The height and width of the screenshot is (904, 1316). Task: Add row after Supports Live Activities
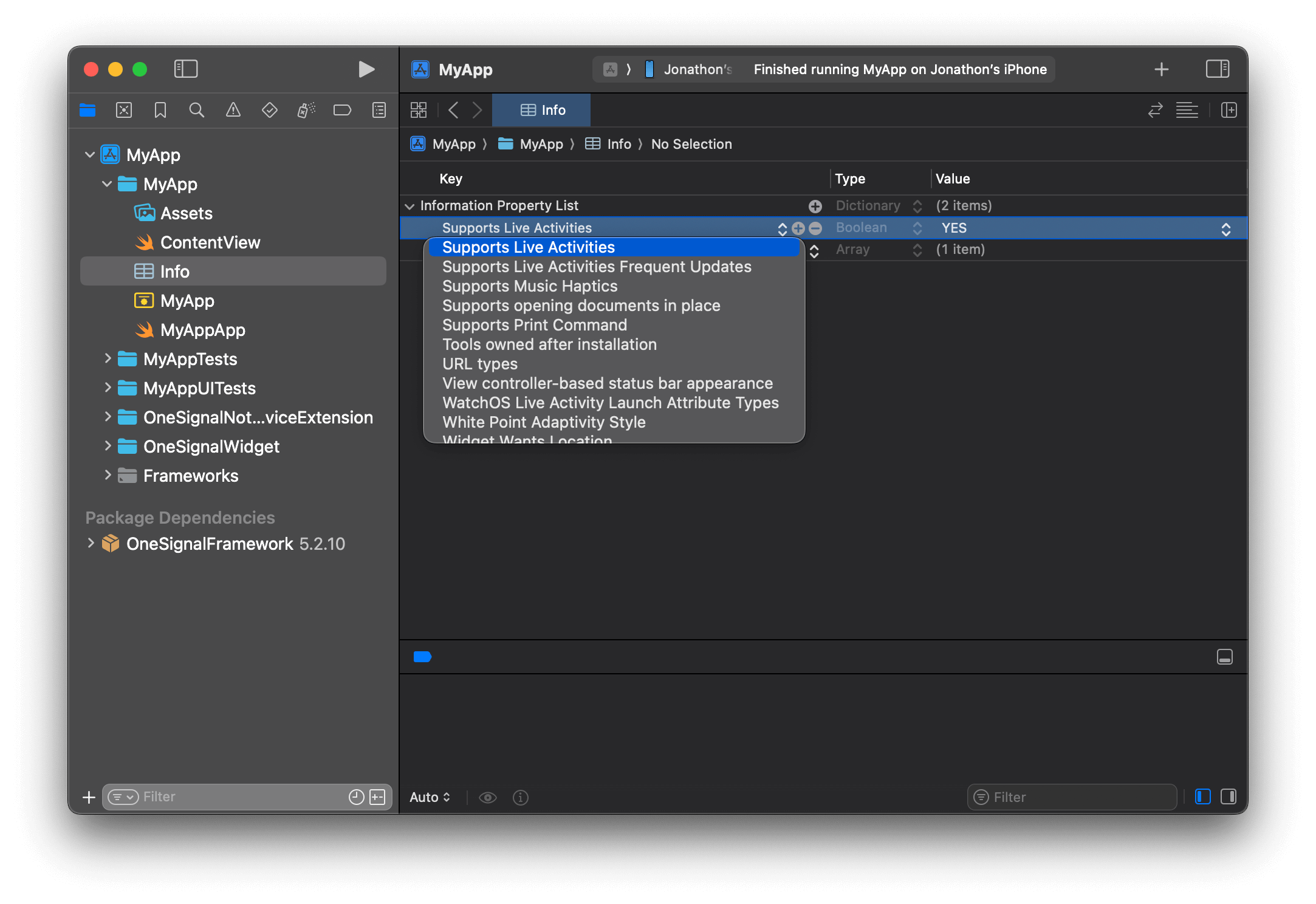pyautogui.click(x=798, y=228)
